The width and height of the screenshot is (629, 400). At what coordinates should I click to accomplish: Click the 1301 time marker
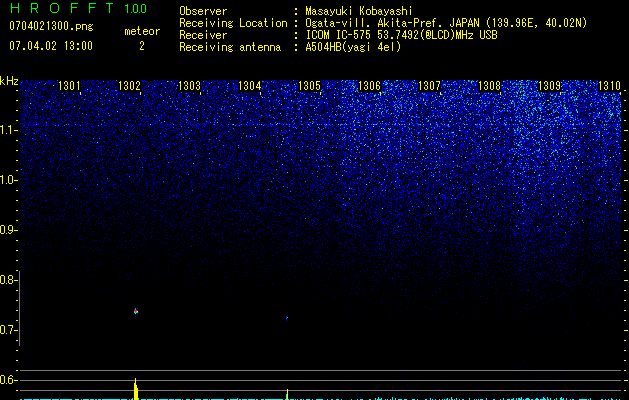tap(69, 86)
